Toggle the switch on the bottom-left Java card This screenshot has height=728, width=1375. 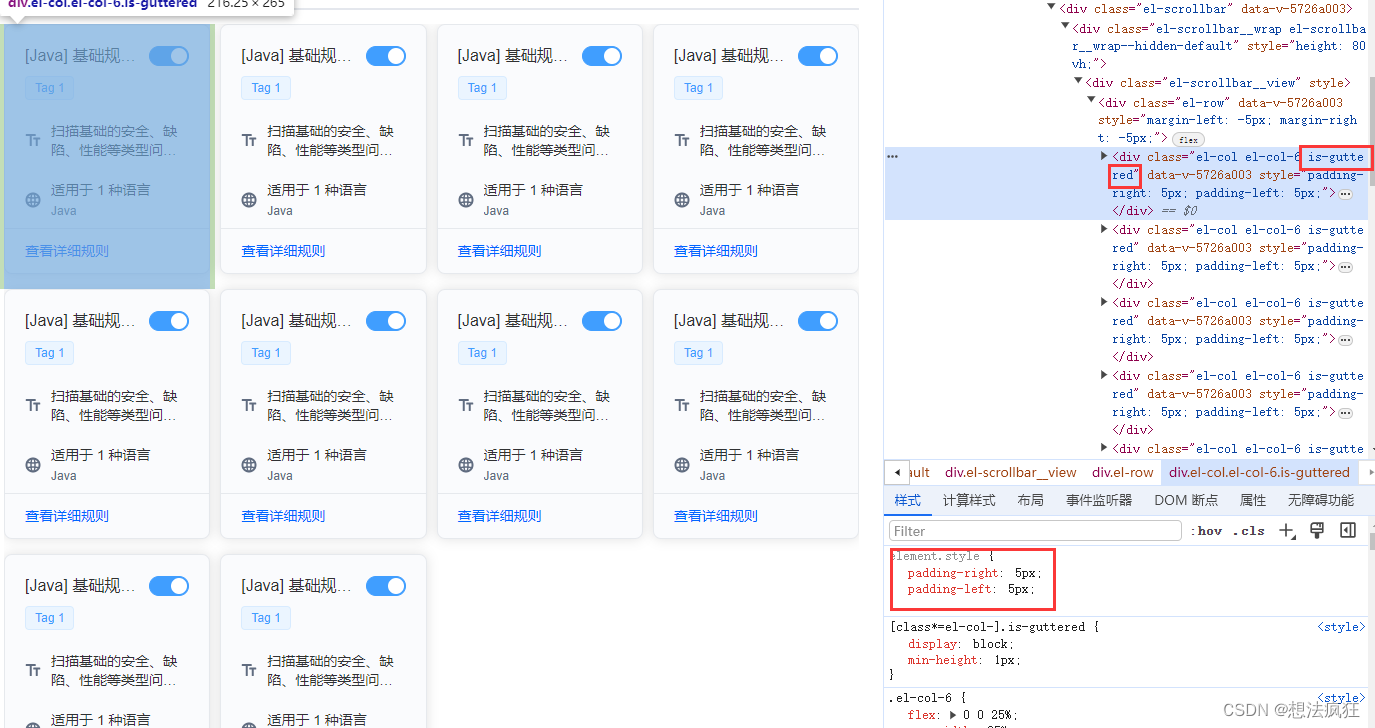(168, 585)
